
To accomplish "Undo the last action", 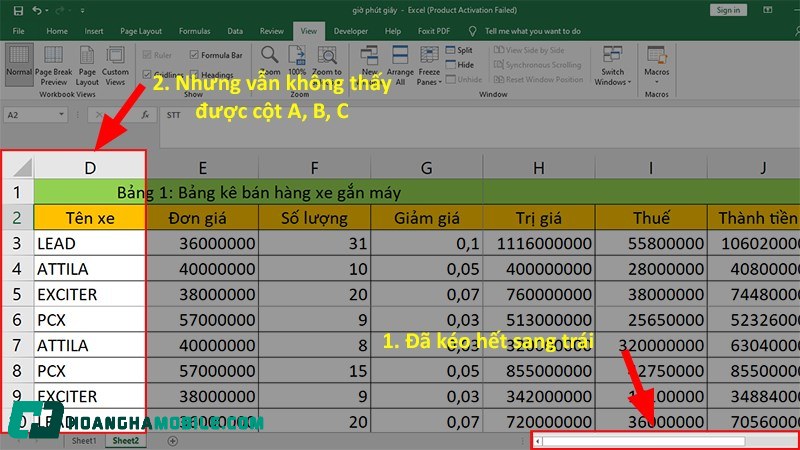I will pos(36,10).
